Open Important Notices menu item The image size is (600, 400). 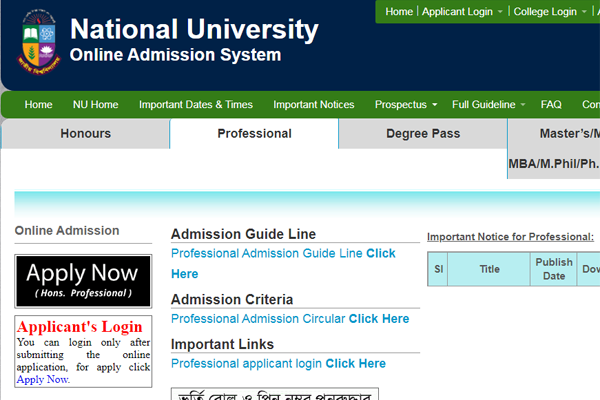(314, 104)
